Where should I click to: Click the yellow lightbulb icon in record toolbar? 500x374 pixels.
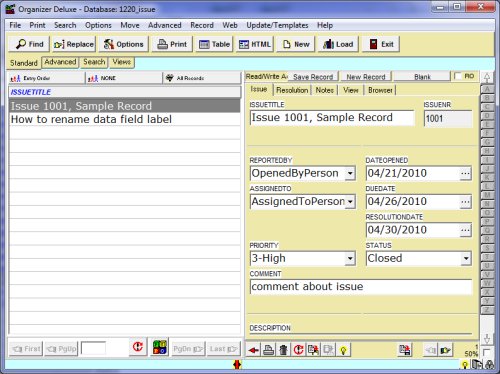coord(343,350)
